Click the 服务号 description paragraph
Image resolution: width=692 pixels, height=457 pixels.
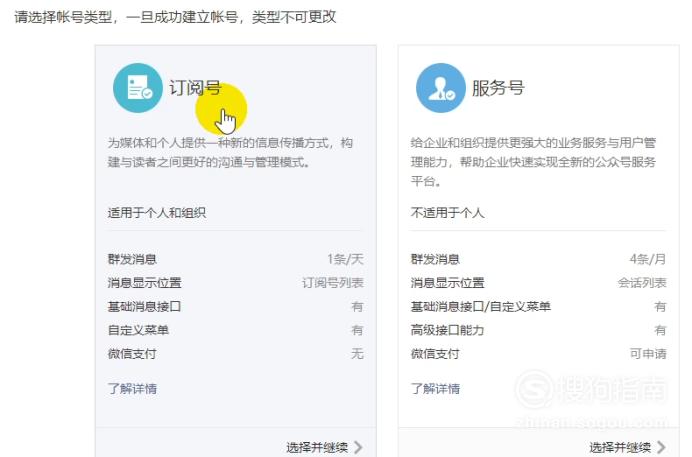(533, 162)
